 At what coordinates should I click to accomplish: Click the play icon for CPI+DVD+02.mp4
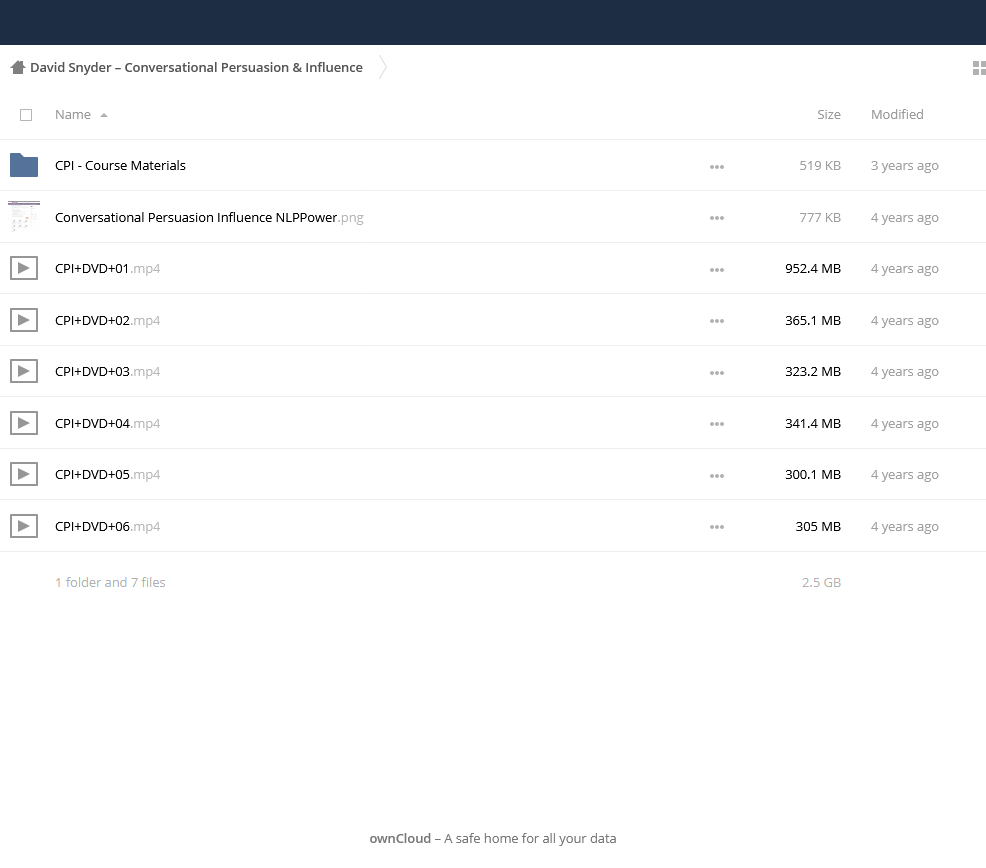click(x=24, y=320)
